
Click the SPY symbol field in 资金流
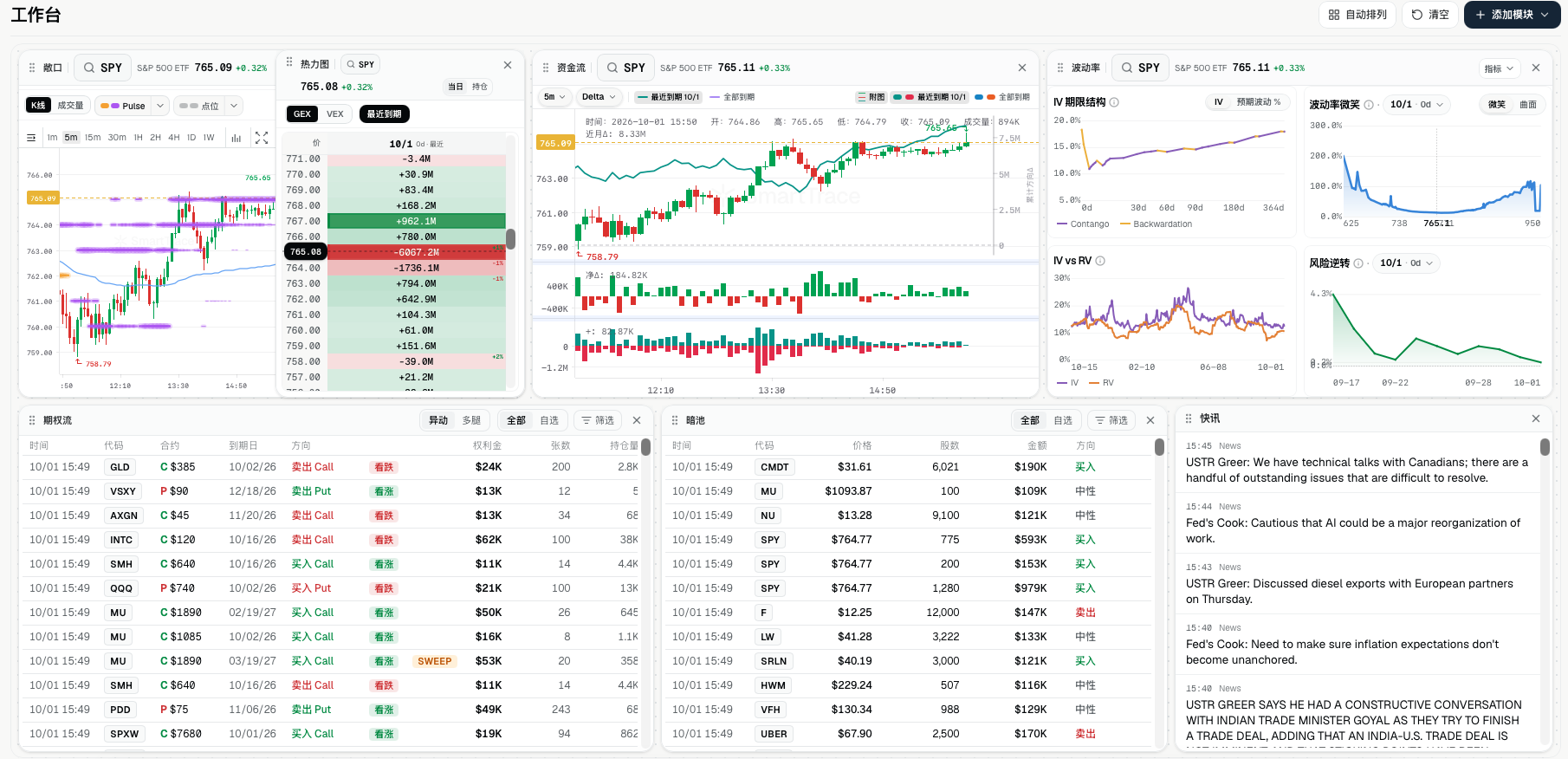625,68
